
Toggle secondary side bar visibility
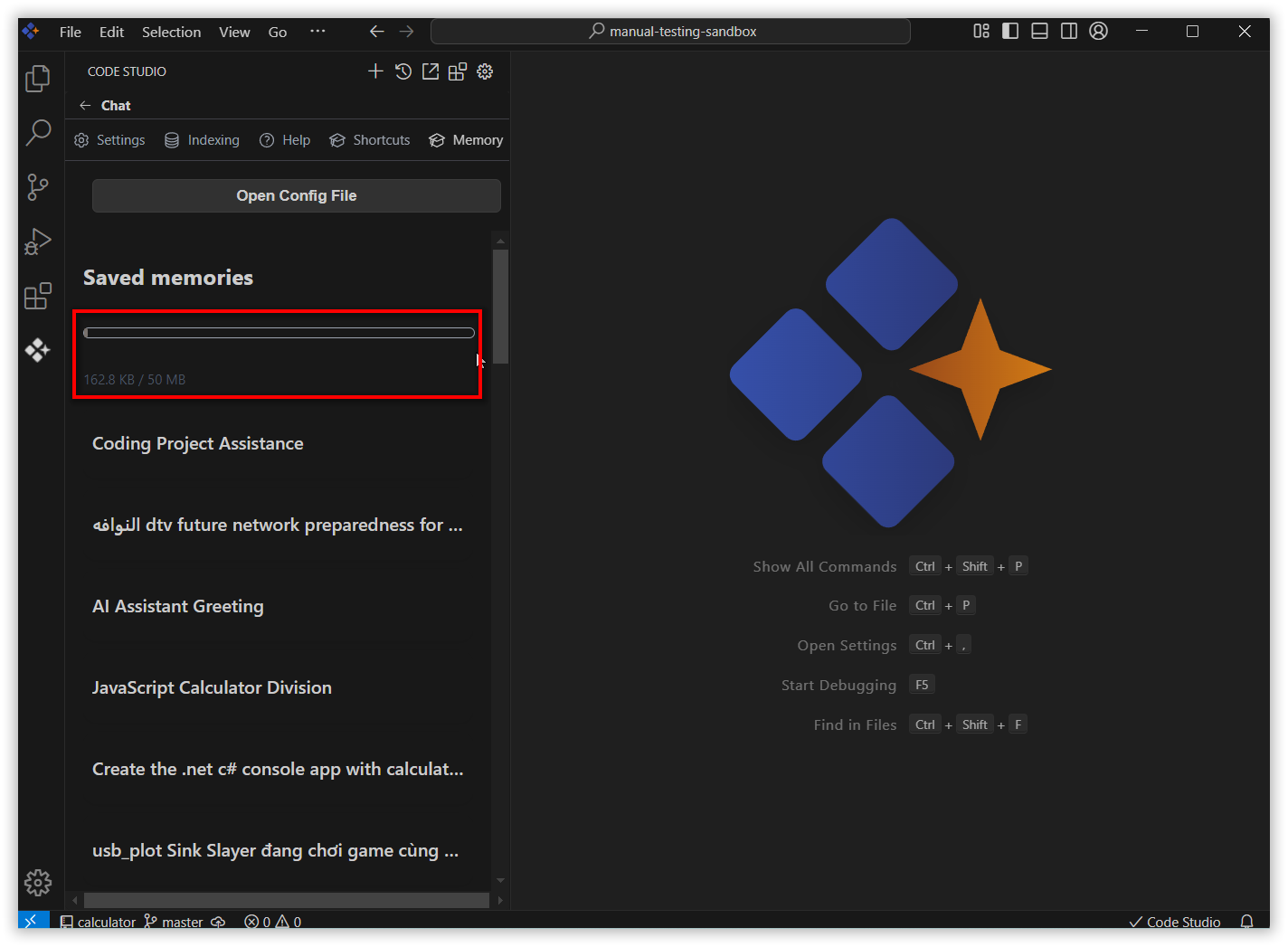(1068, 32)
